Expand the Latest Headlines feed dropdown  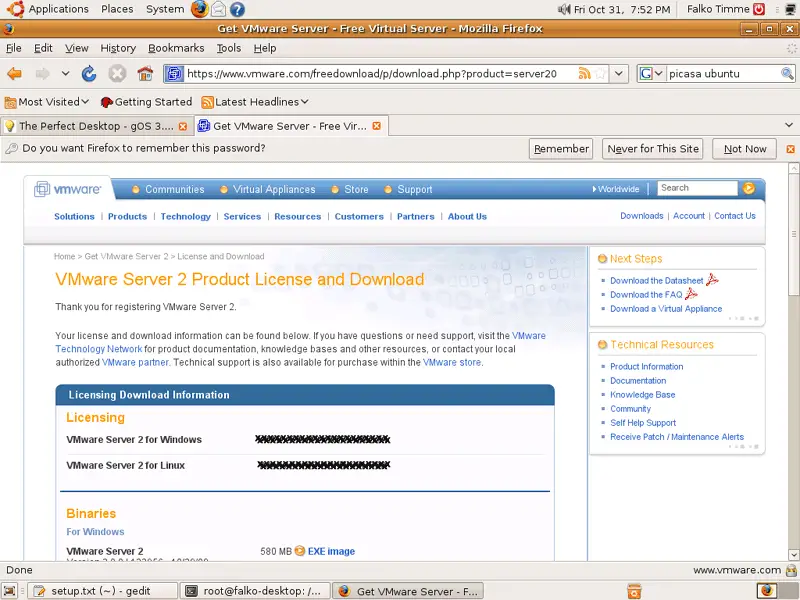(305, 102)
